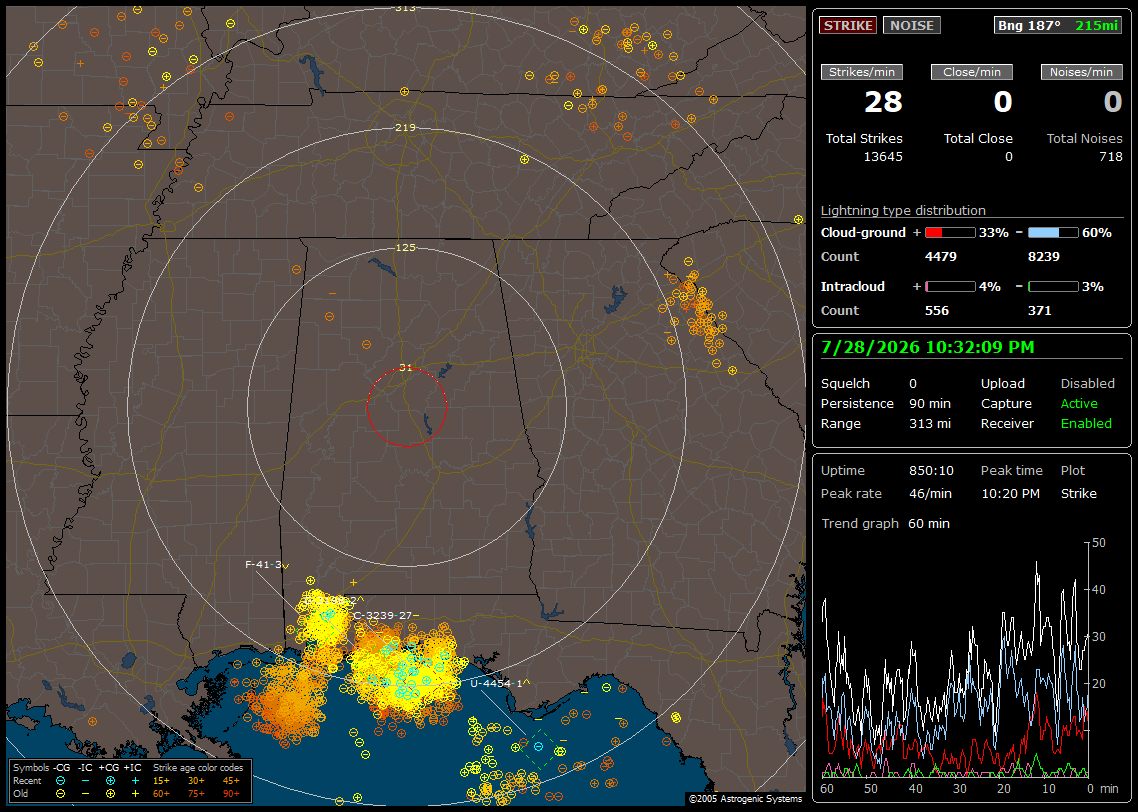Click the old +IC yellow plus symbol
Screen dimensions: 1138x812
[x=135, y=794]
